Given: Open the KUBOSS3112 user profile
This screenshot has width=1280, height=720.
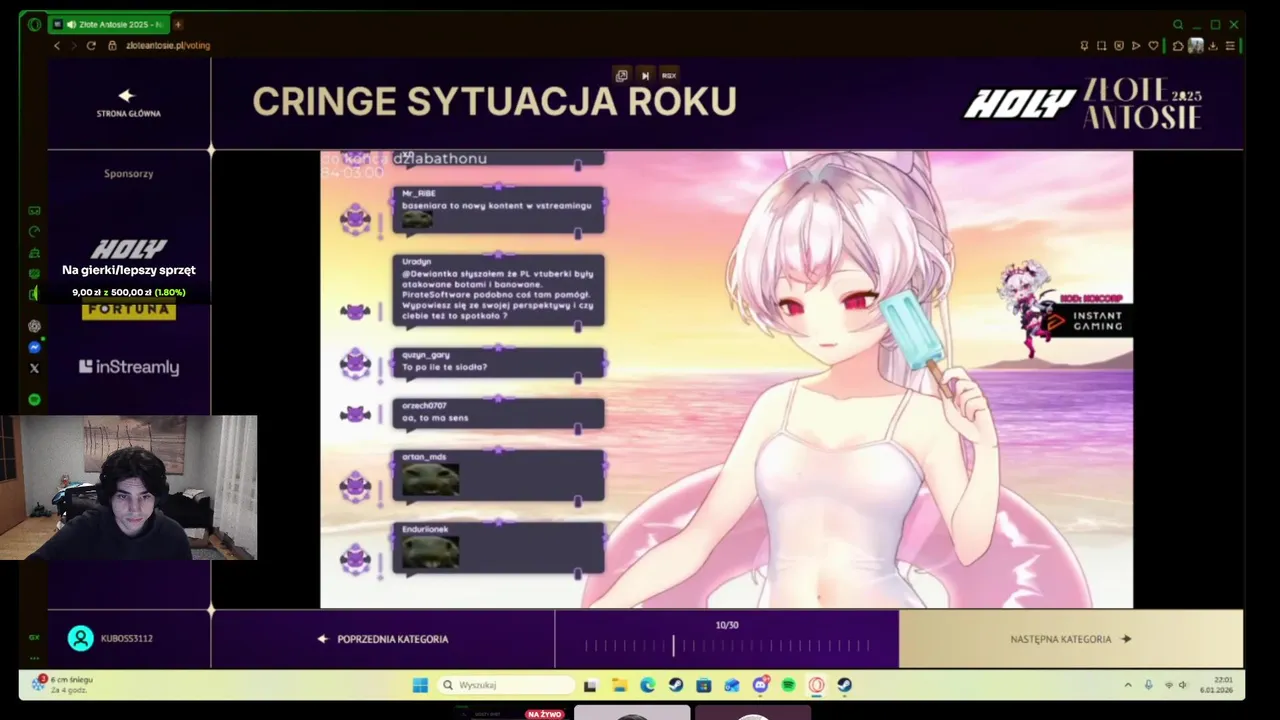Looking at the screenshot, I should 110,638.
